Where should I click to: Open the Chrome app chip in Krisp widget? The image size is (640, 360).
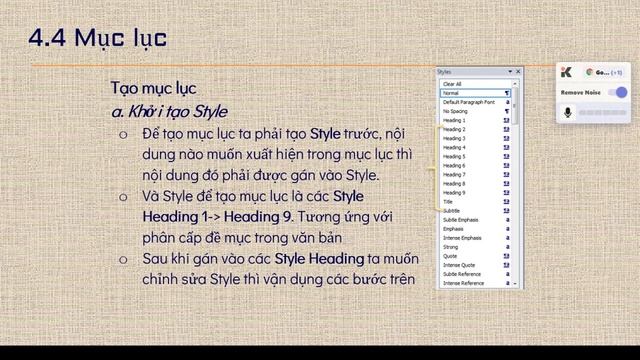click(604, 72)
